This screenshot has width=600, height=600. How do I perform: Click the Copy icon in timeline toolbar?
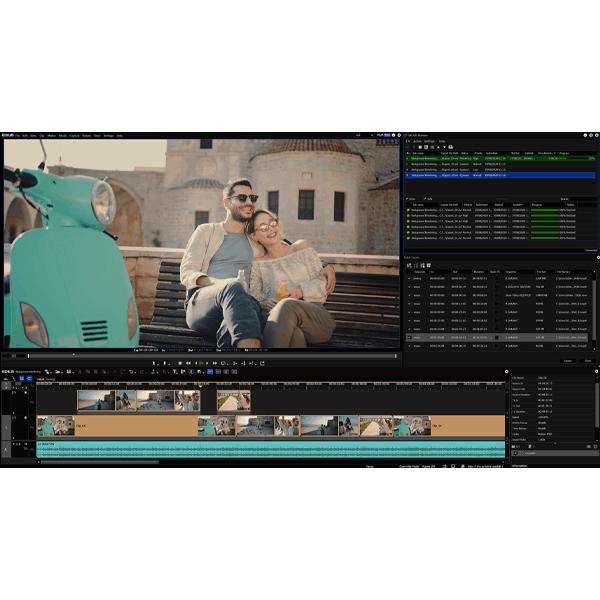(88, 372)
